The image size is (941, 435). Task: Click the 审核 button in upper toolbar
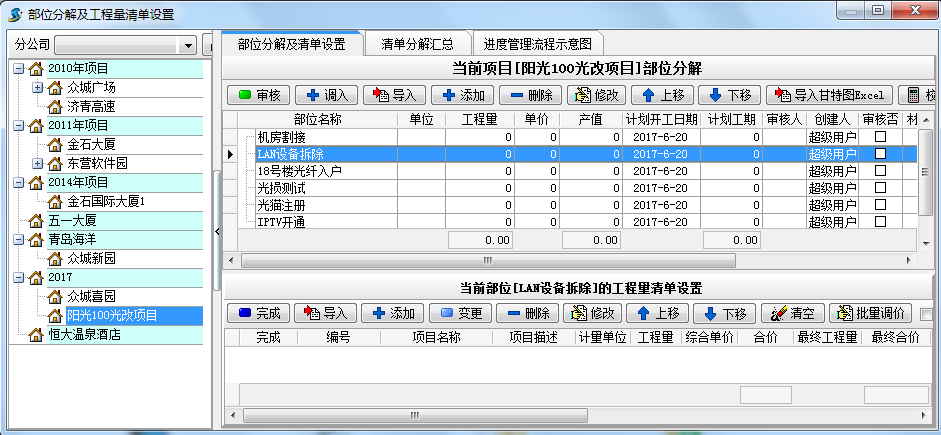259,95
